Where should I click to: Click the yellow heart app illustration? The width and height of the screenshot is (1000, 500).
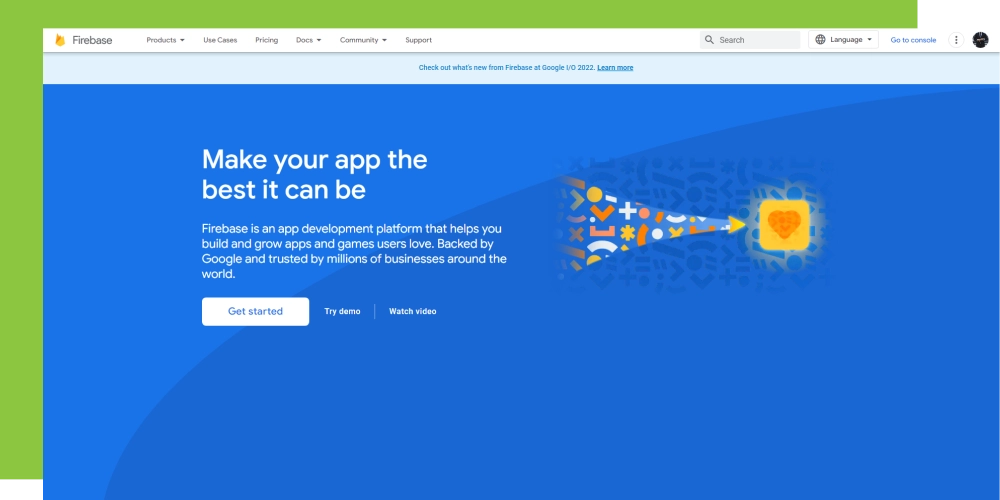[784, 225]
